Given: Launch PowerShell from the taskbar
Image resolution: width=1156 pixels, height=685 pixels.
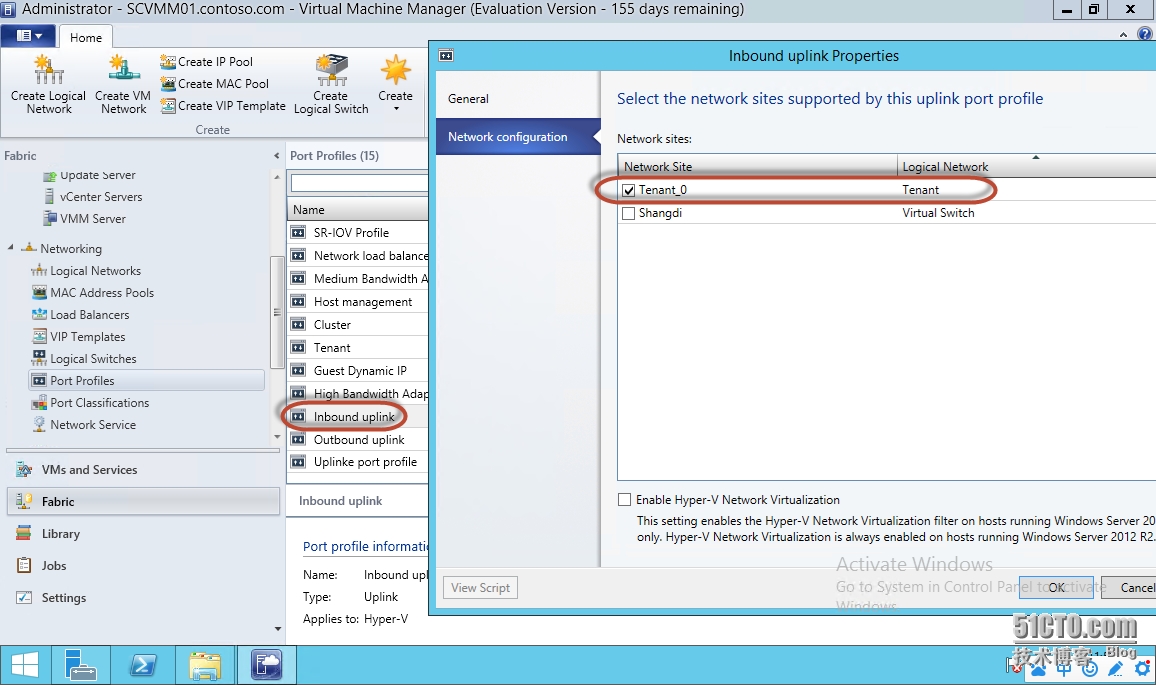Looking at the screenshot, I should [143, 665].
